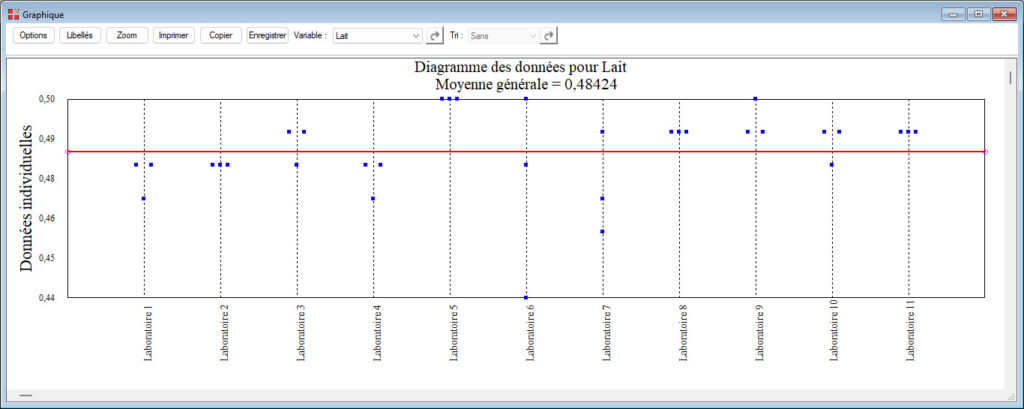Click the vertical scrollbar thumb on the right
Screen dimensions: 1024x409
1012,76
